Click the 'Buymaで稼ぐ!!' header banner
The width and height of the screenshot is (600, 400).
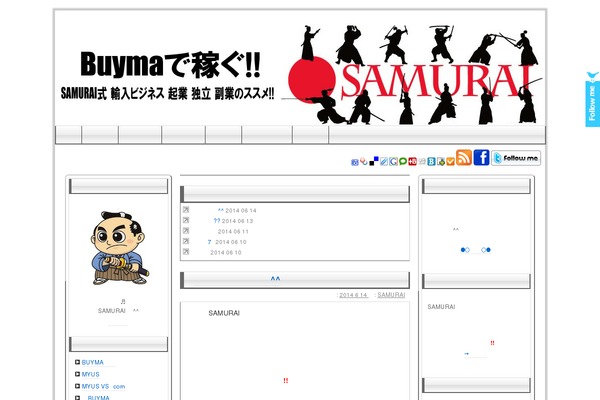(170, 64)
